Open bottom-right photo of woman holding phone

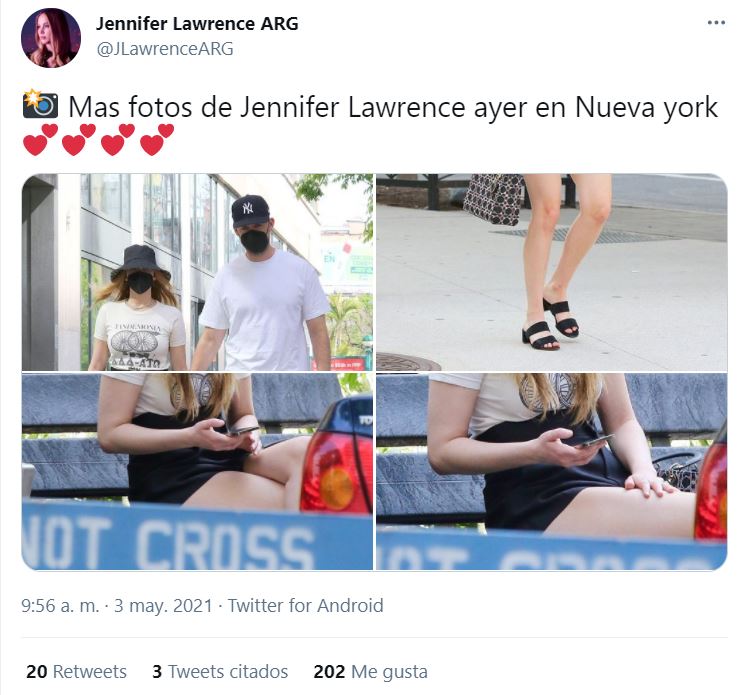pos(552,472)
